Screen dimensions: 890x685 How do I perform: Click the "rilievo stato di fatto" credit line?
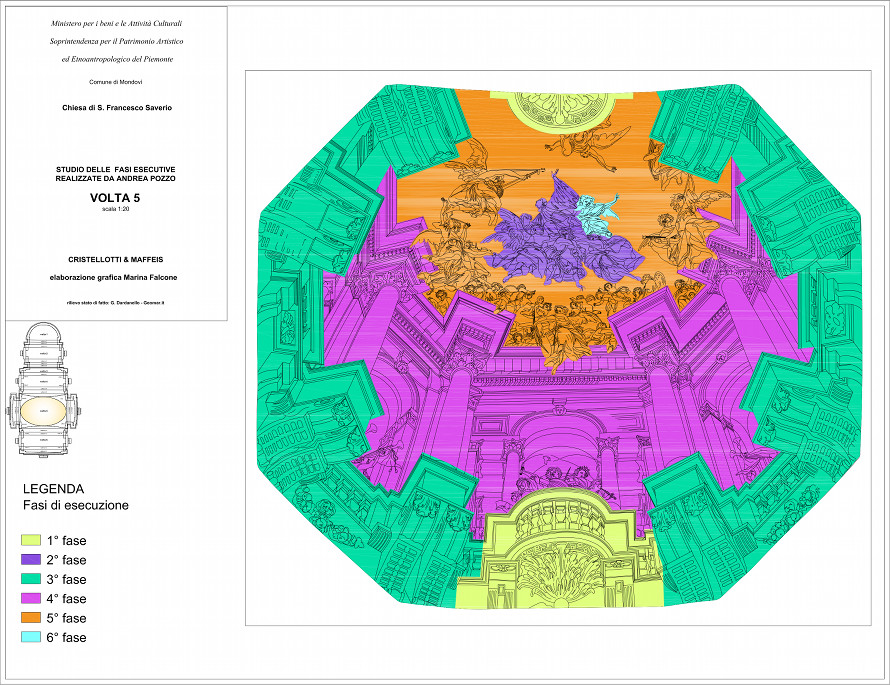tap(116, 302)
